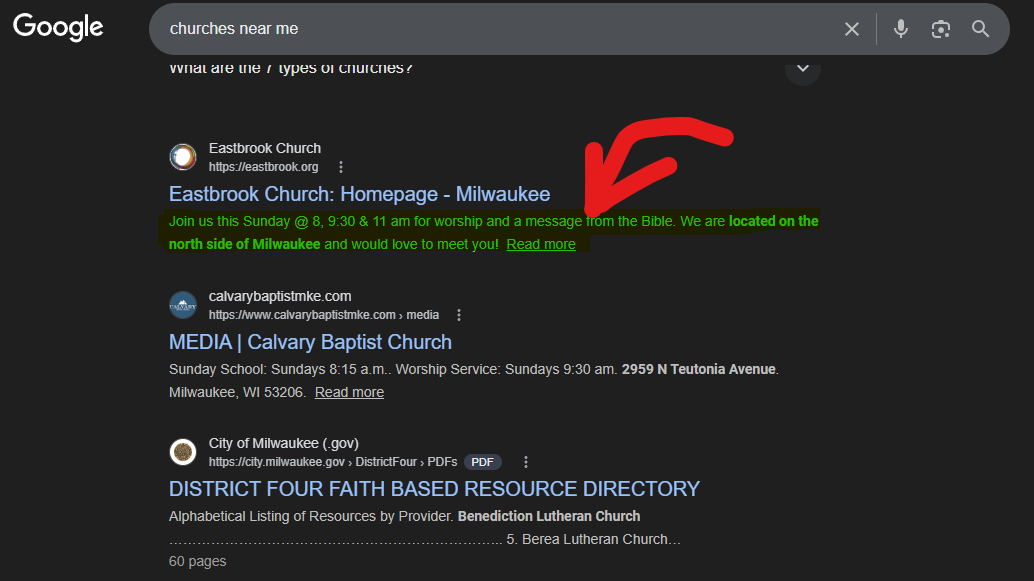Click the PDF badge on Milwaukee result
Image resolution: width=1034 pixels, height=581 pixels.
pos(482,462)
